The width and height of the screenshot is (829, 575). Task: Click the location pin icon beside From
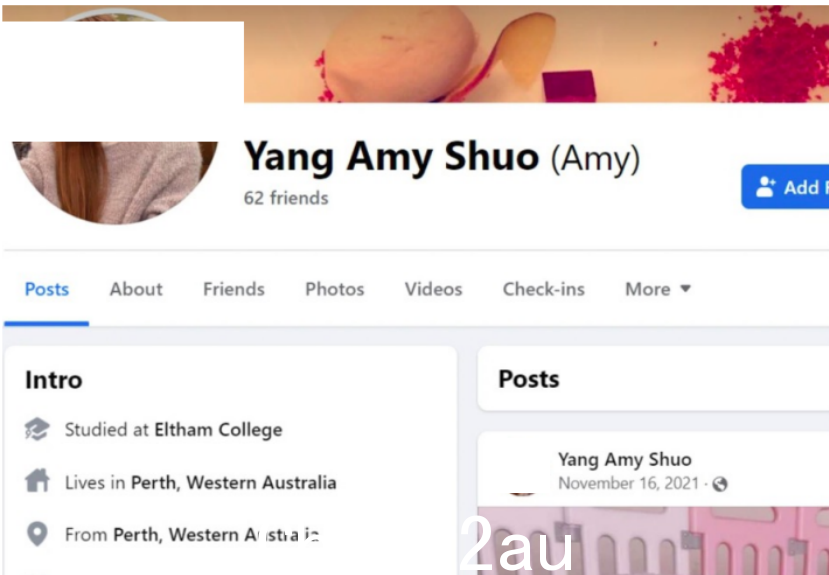click(37, 534)
